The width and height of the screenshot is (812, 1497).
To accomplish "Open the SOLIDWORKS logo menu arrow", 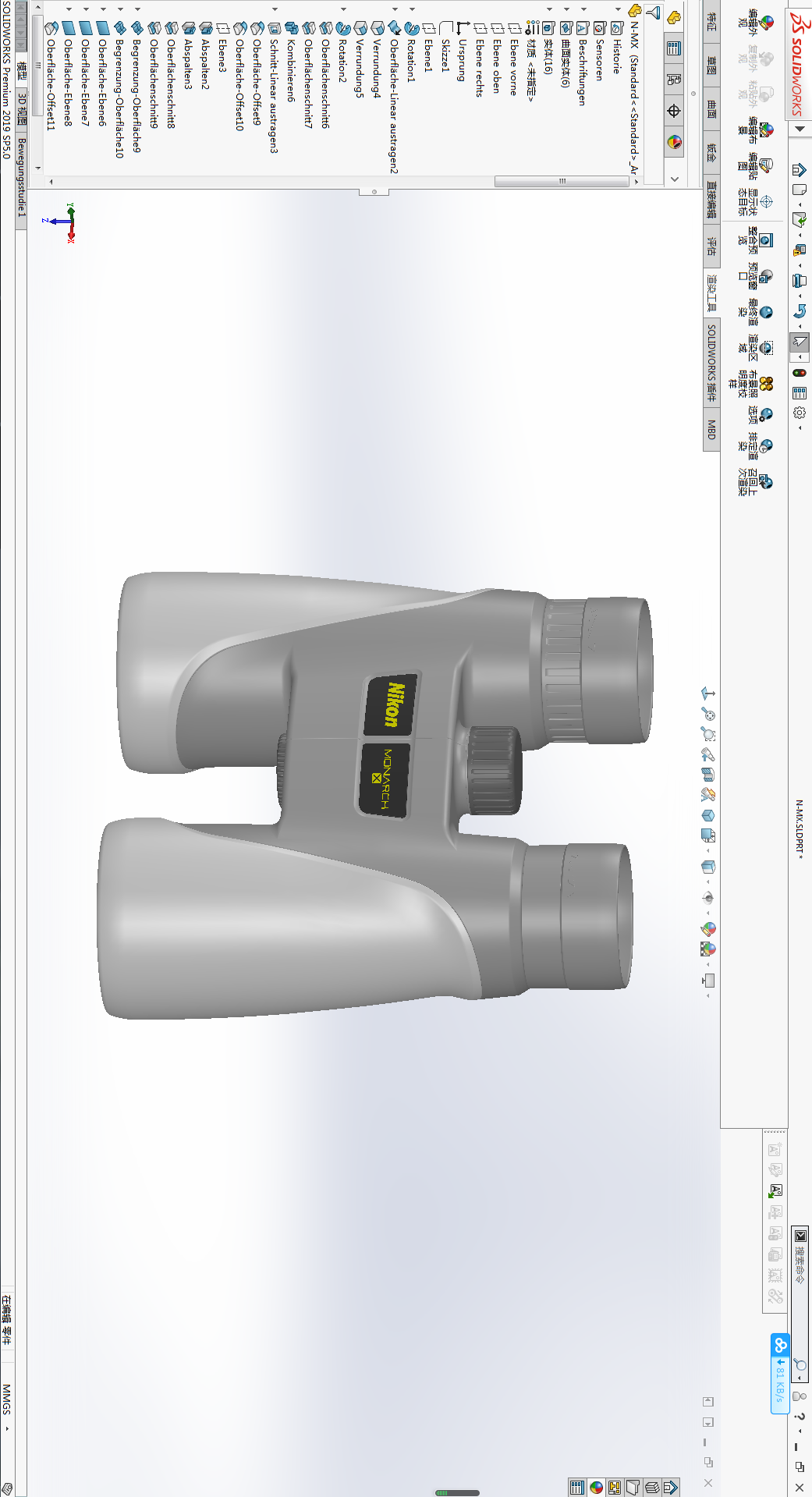I will click(x=800, y=129).
